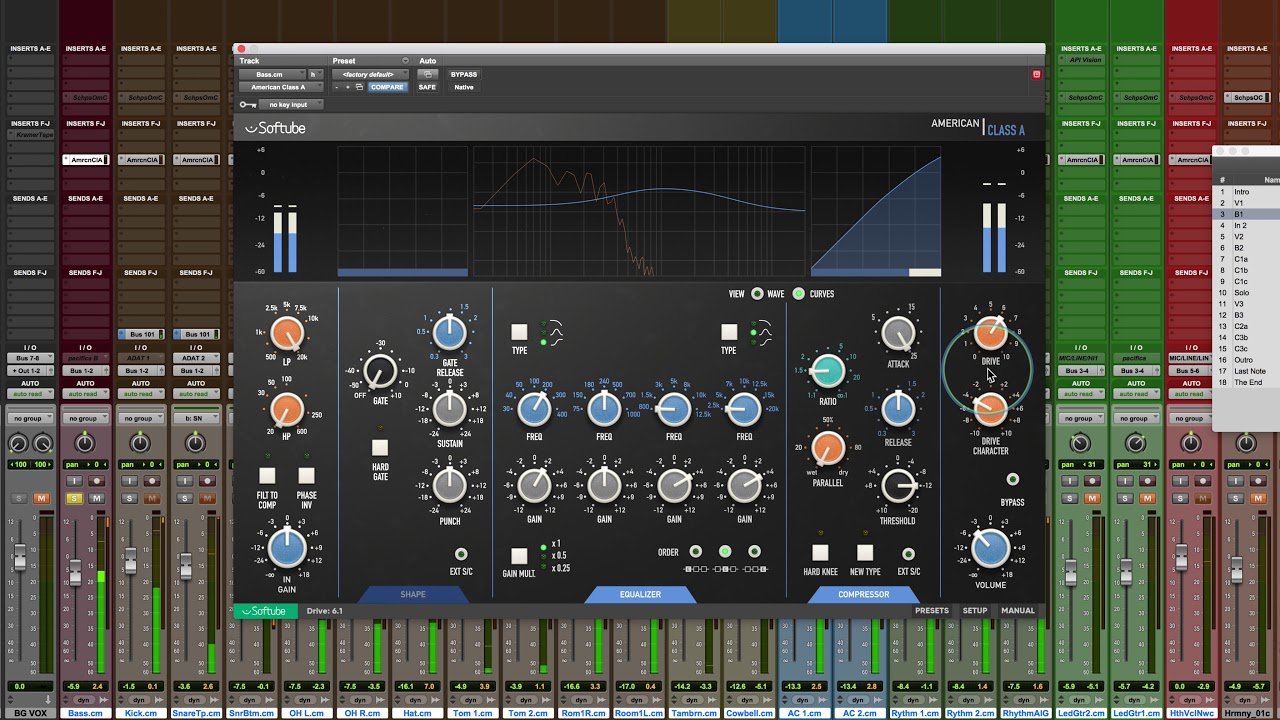Open the COMPRESSOR section tab
The height and width of the screenshot is (720, 1280).
863,594
